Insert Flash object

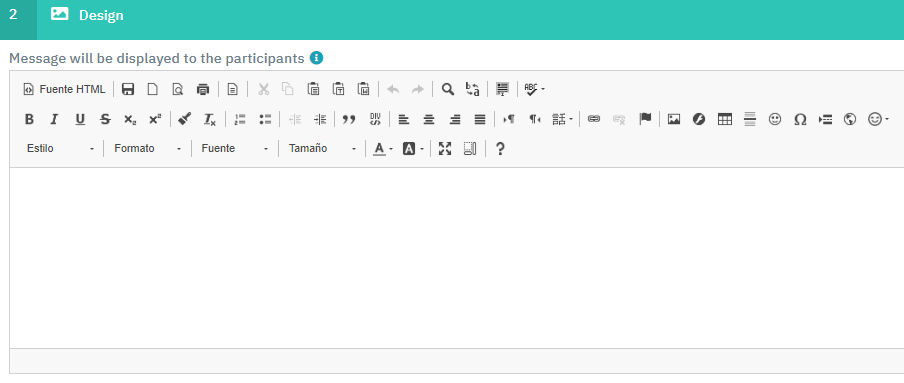coord(699,119)
